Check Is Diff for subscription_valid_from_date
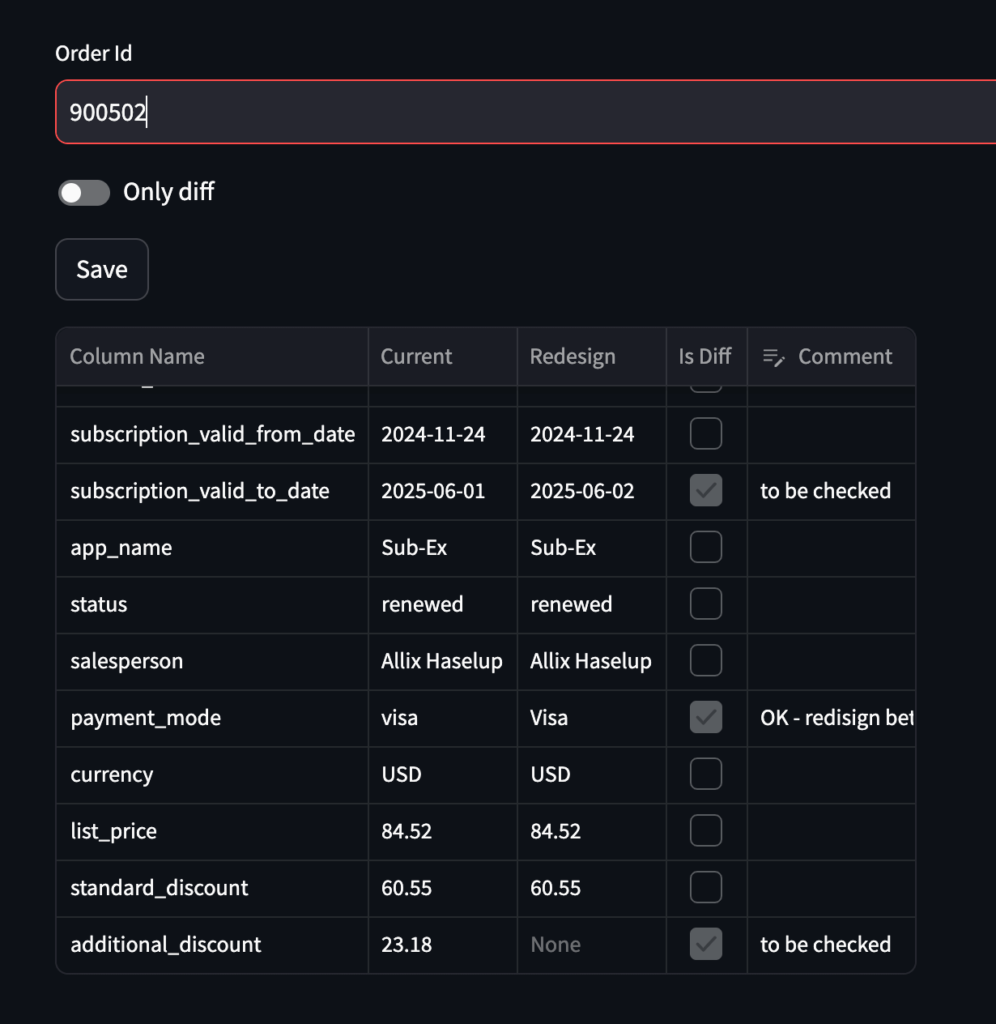This screenshot has height=1024, width=996. click(706, 434)
